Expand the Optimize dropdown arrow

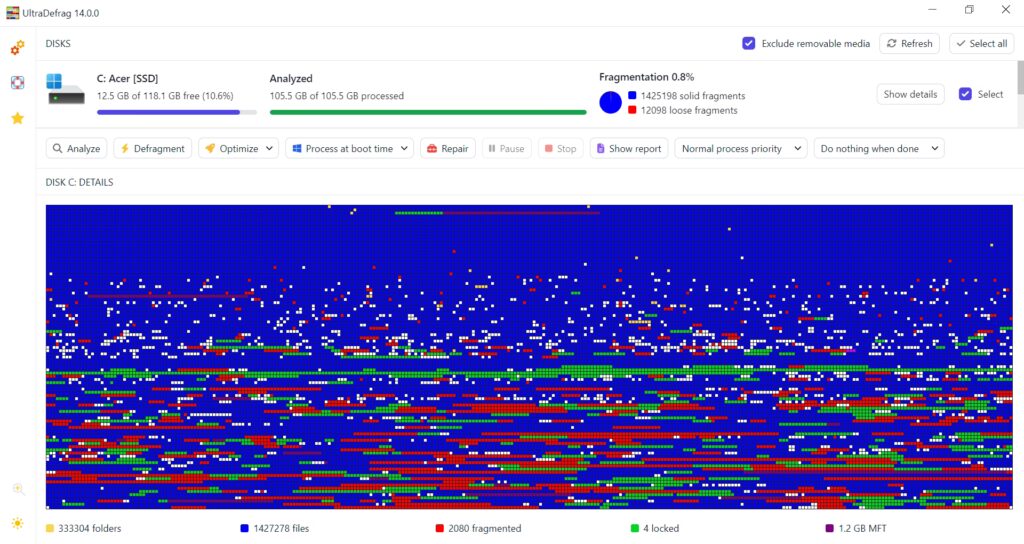pos(269,148)
